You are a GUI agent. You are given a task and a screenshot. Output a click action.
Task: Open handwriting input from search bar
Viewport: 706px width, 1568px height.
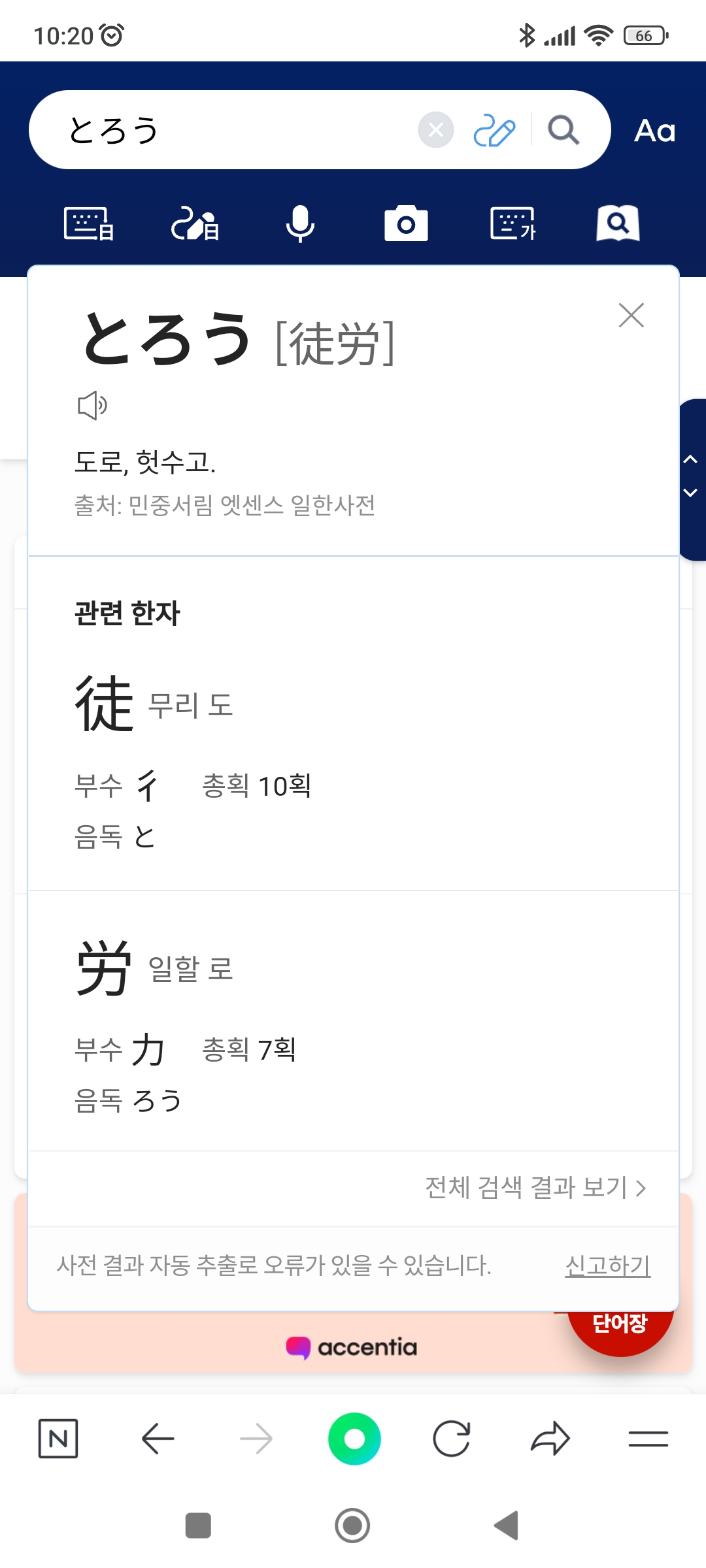coord(494,130)
